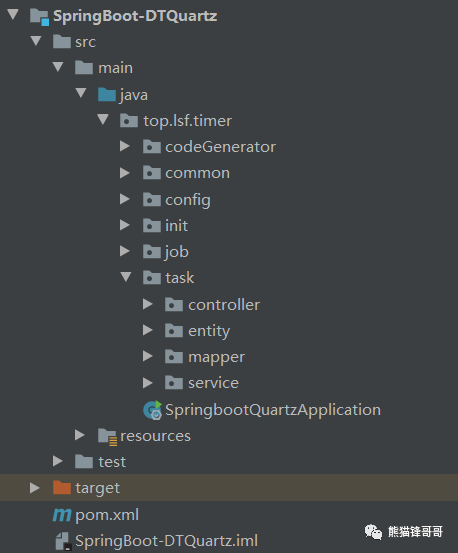Click the test folder icon

(84, 462)
